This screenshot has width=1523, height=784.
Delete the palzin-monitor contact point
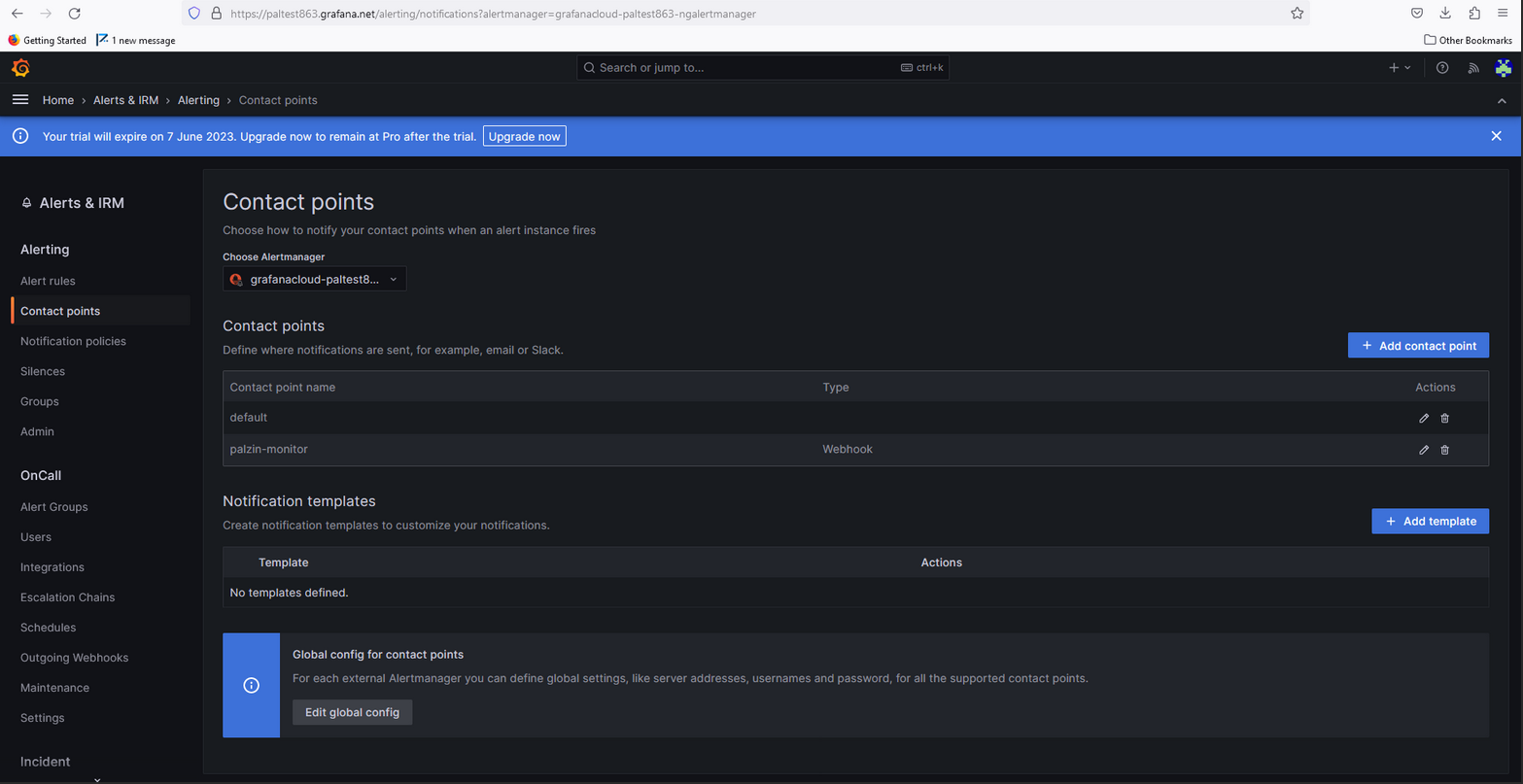[1444, 450]
